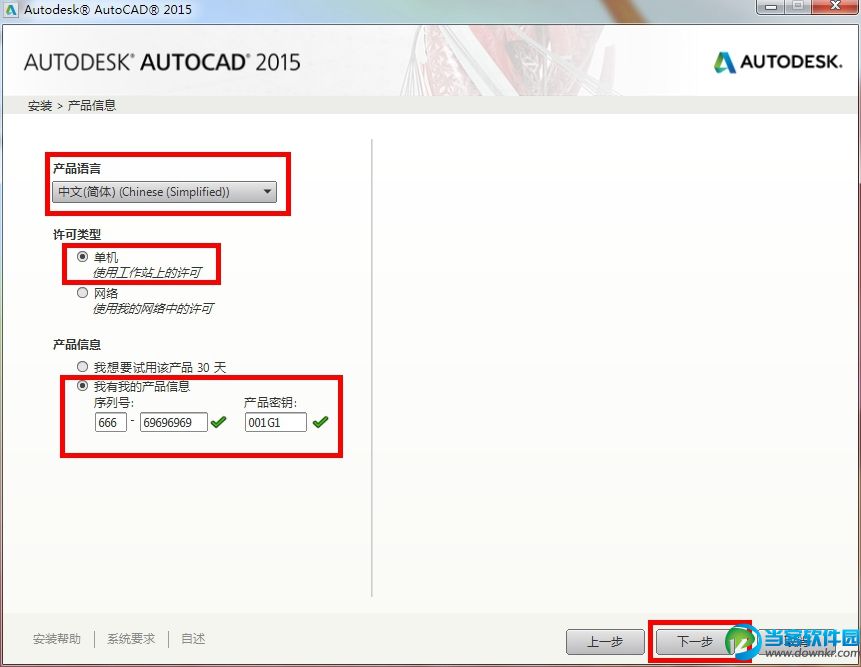The height and width of the screenshot is (667, 861).
Task: Open the 安装帮助 installation help link
Action: pyautogui.click(x=57, y=638)
